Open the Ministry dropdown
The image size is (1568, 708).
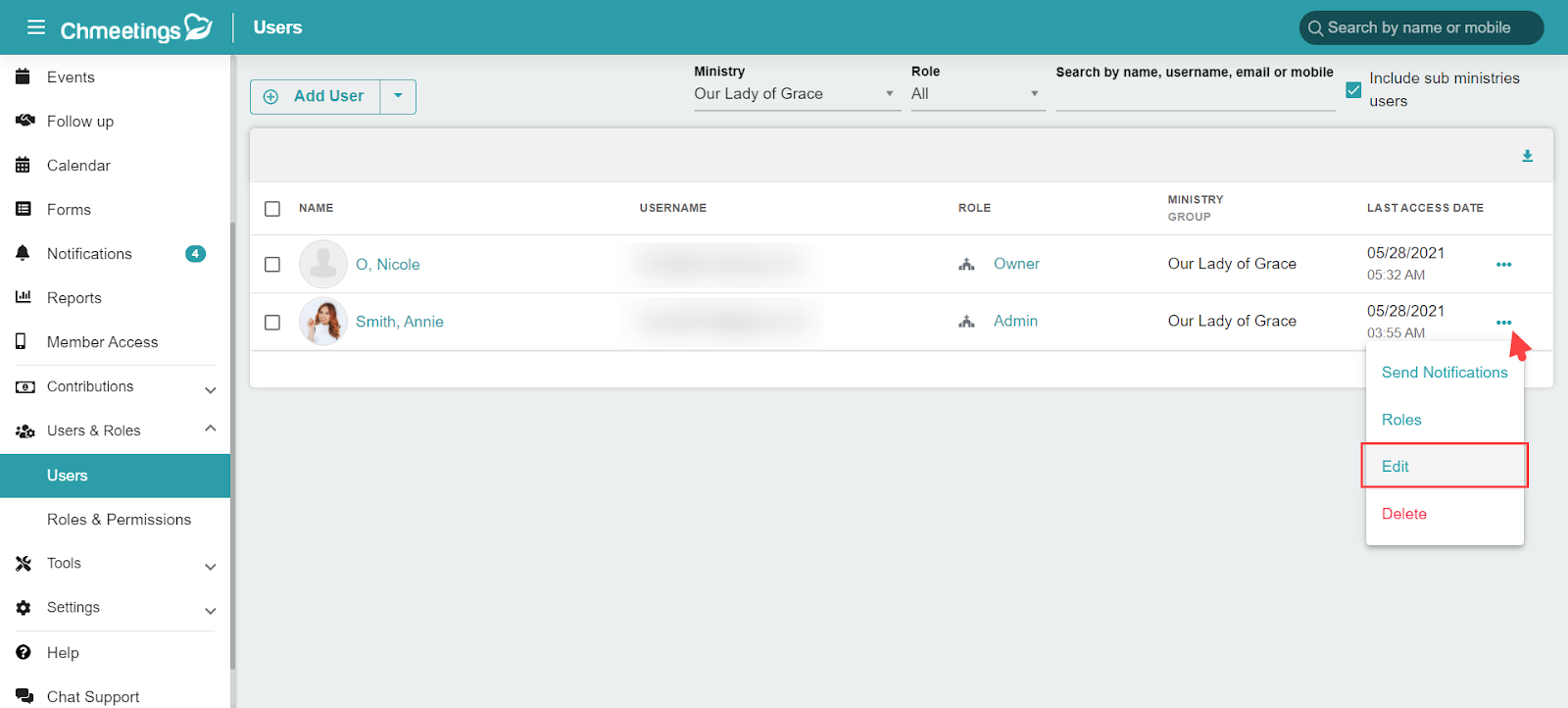(x=797, y=94)
